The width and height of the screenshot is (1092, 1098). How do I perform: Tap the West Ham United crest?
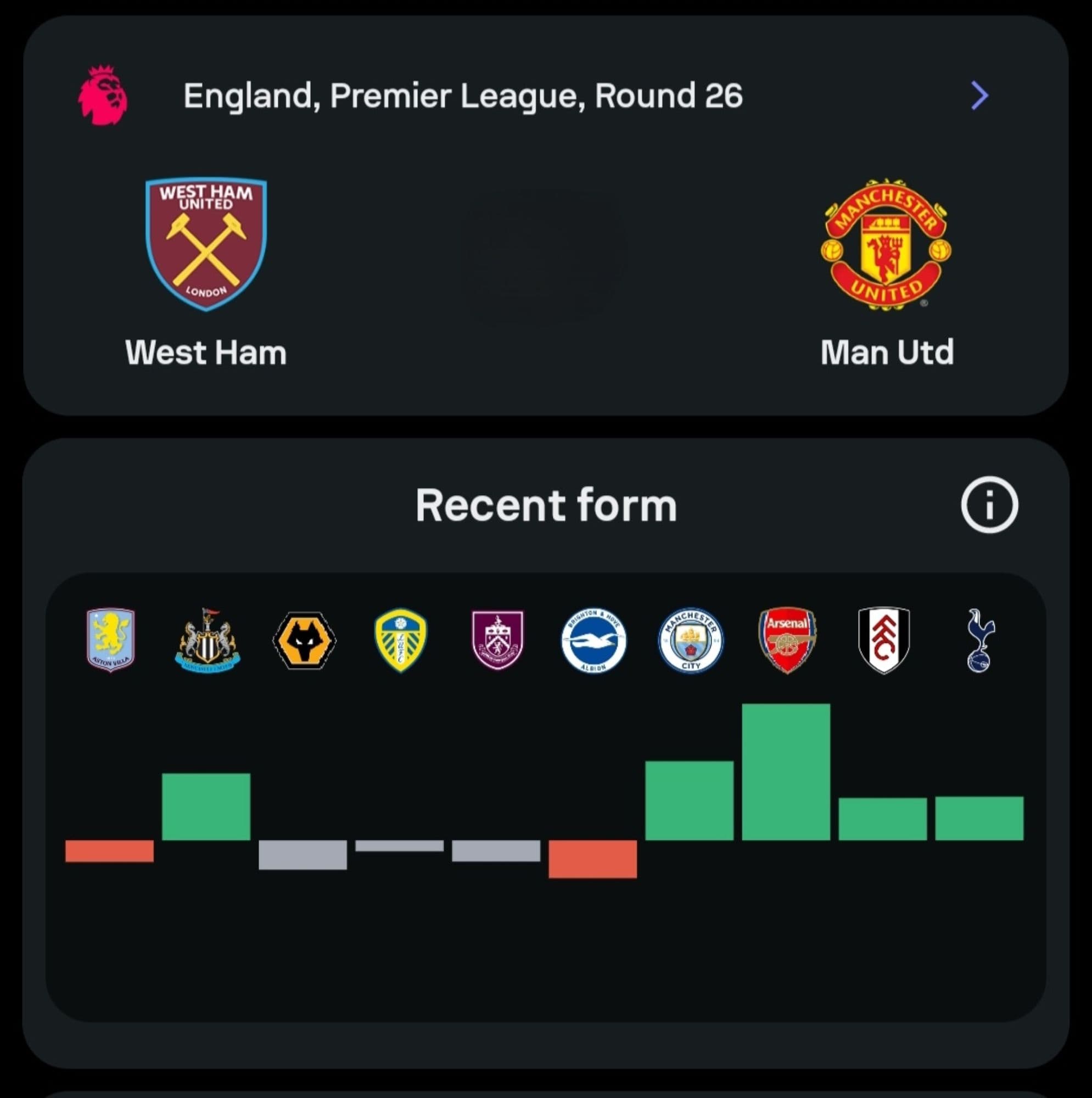pos(206,244)
